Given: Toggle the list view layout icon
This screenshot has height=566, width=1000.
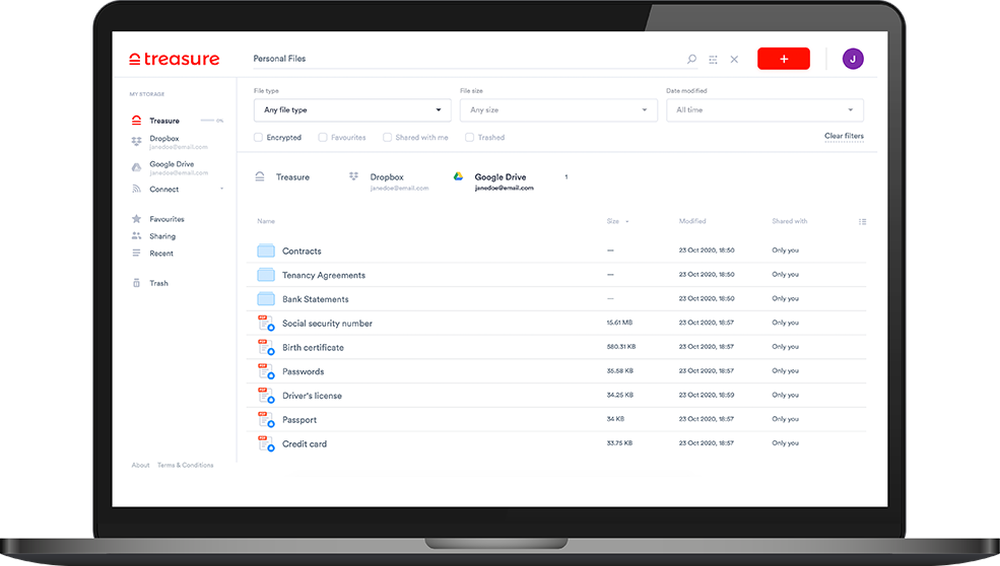Looking at the screenshot, I should pos(862,221).
